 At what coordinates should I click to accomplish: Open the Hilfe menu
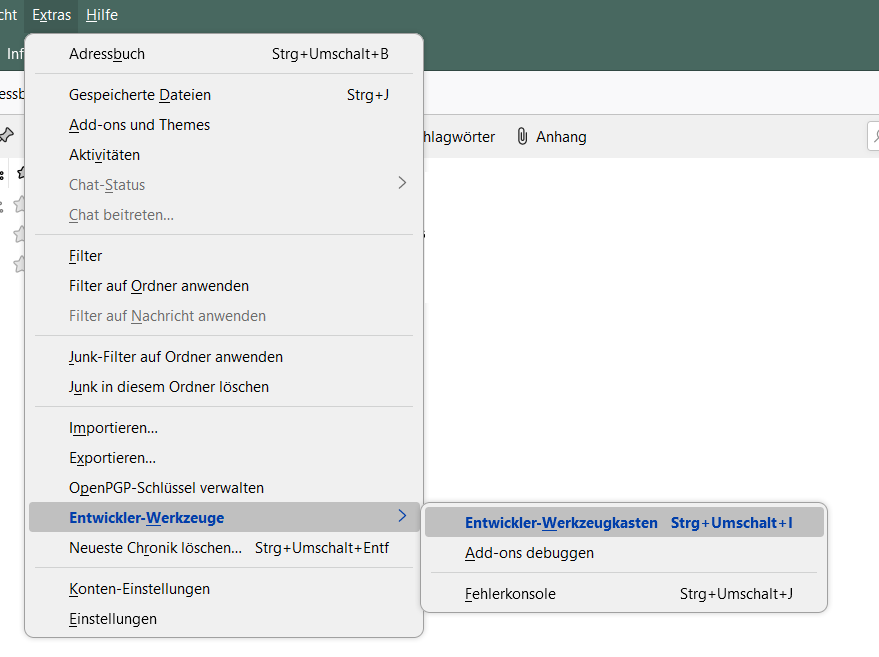[102, 15]
